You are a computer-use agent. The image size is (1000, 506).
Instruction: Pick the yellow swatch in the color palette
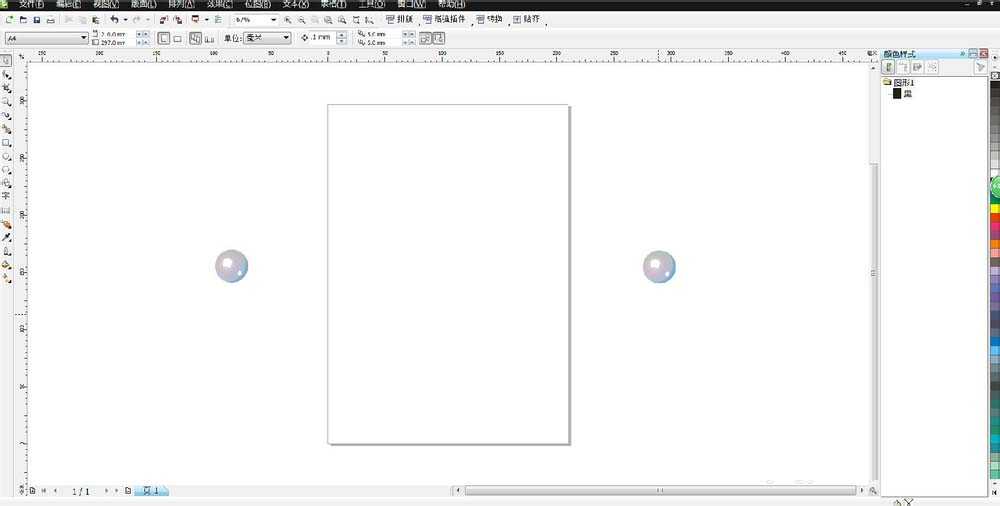click(x=995, y=208)
